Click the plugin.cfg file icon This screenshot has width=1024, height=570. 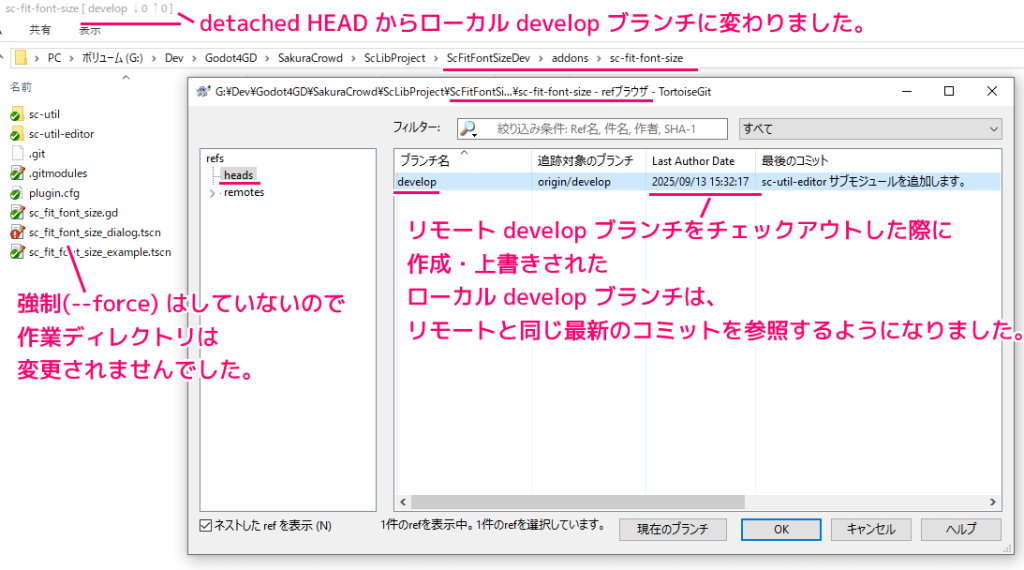pos(16,193)
